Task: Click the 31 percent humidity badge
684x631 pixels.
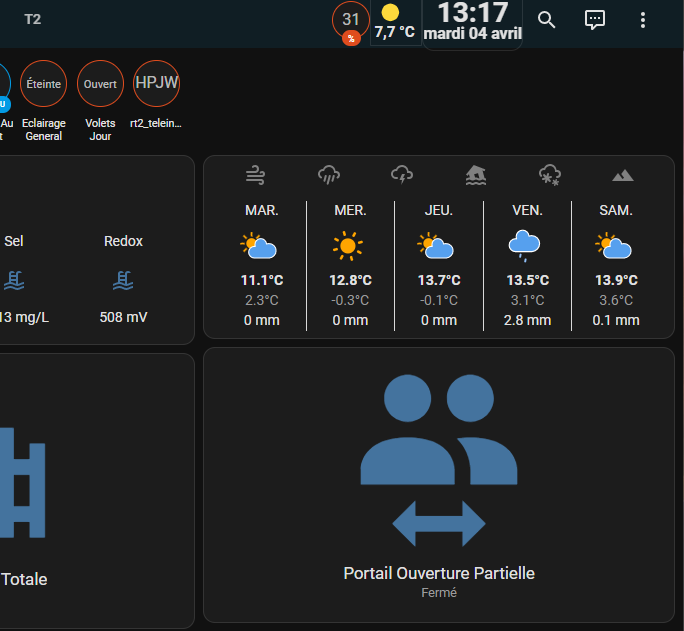Action: [x=351, y=23]
